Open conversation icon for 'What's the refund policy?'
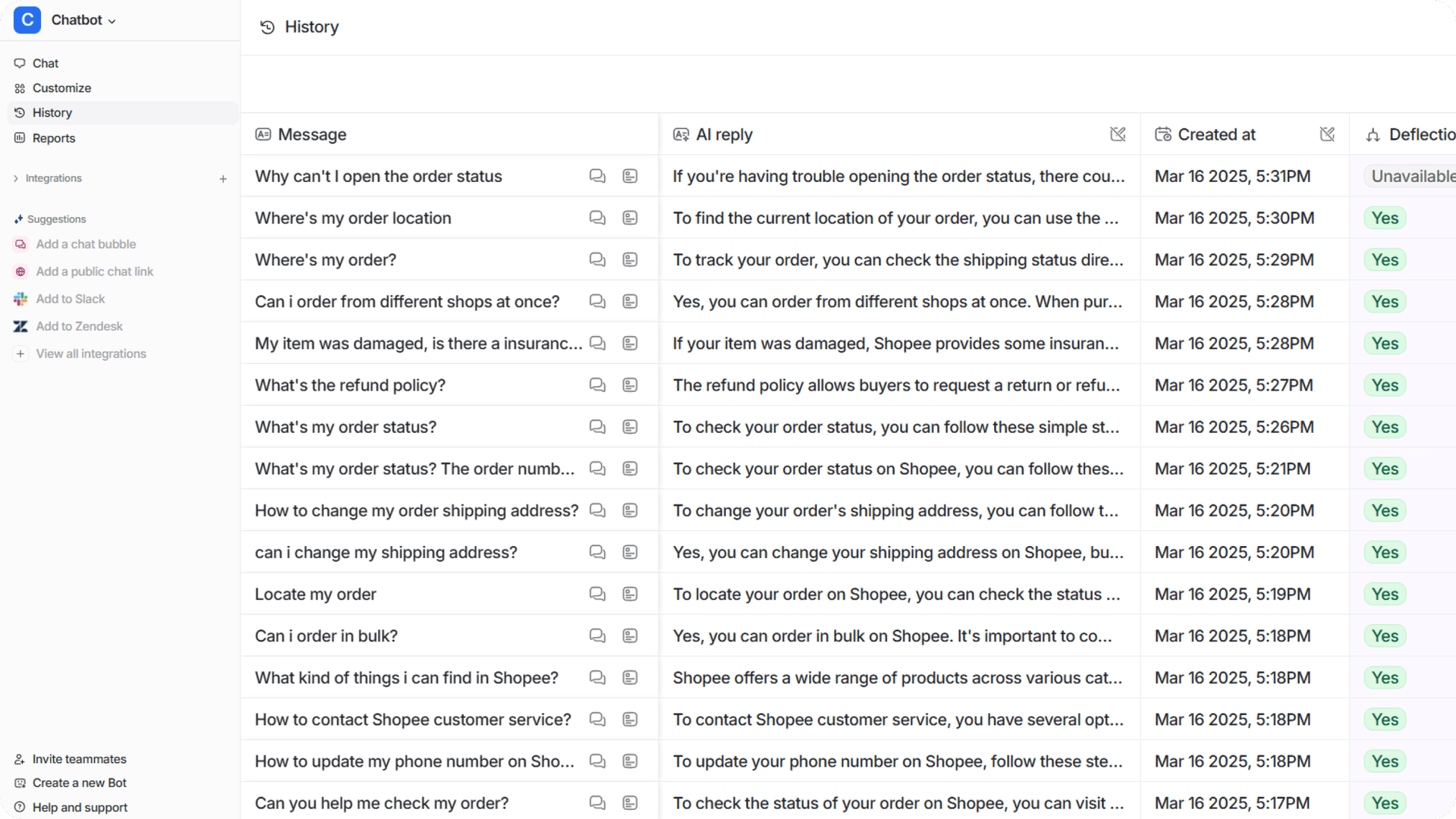The width and height of the screenshot is (1456, 819). tap(598, 384)
